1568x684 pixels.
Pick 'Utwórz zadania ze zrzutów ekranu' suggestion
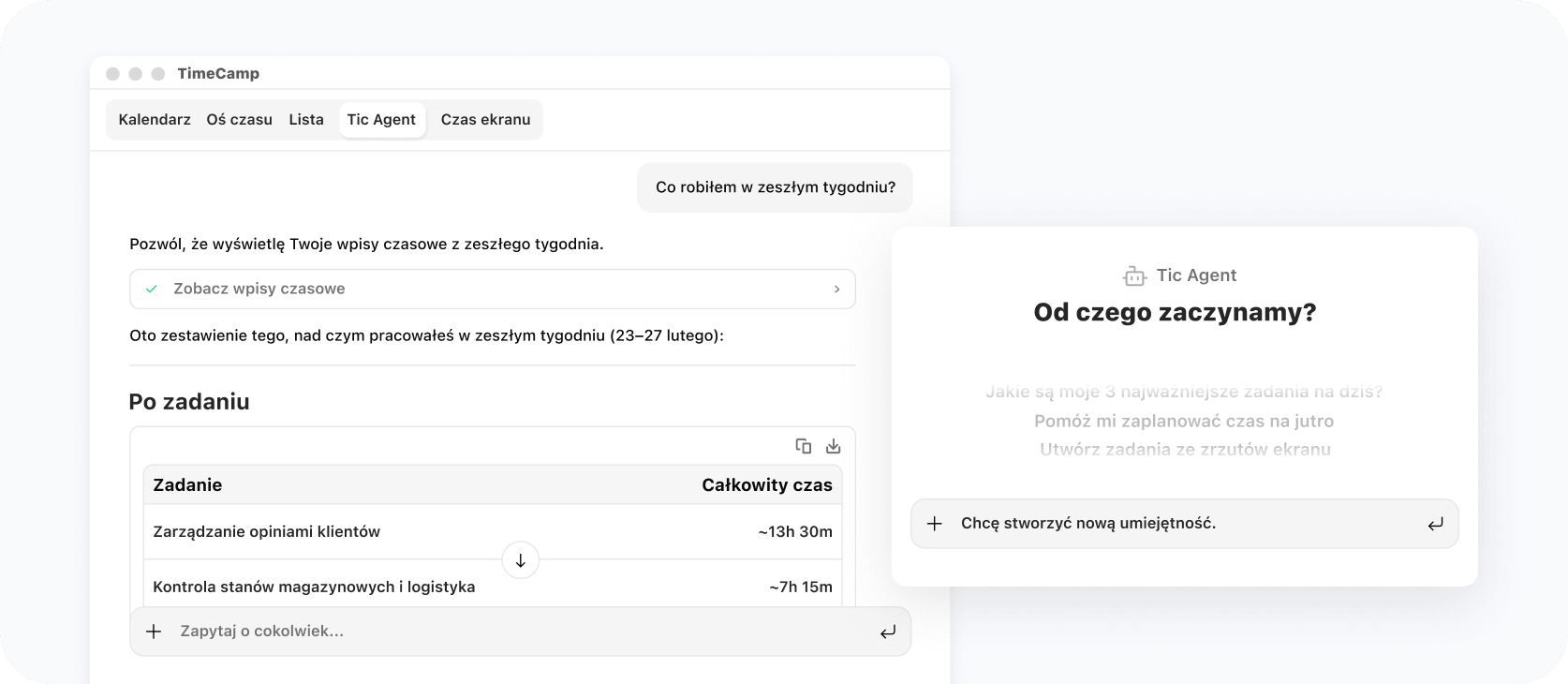(x=1184, y=449)
